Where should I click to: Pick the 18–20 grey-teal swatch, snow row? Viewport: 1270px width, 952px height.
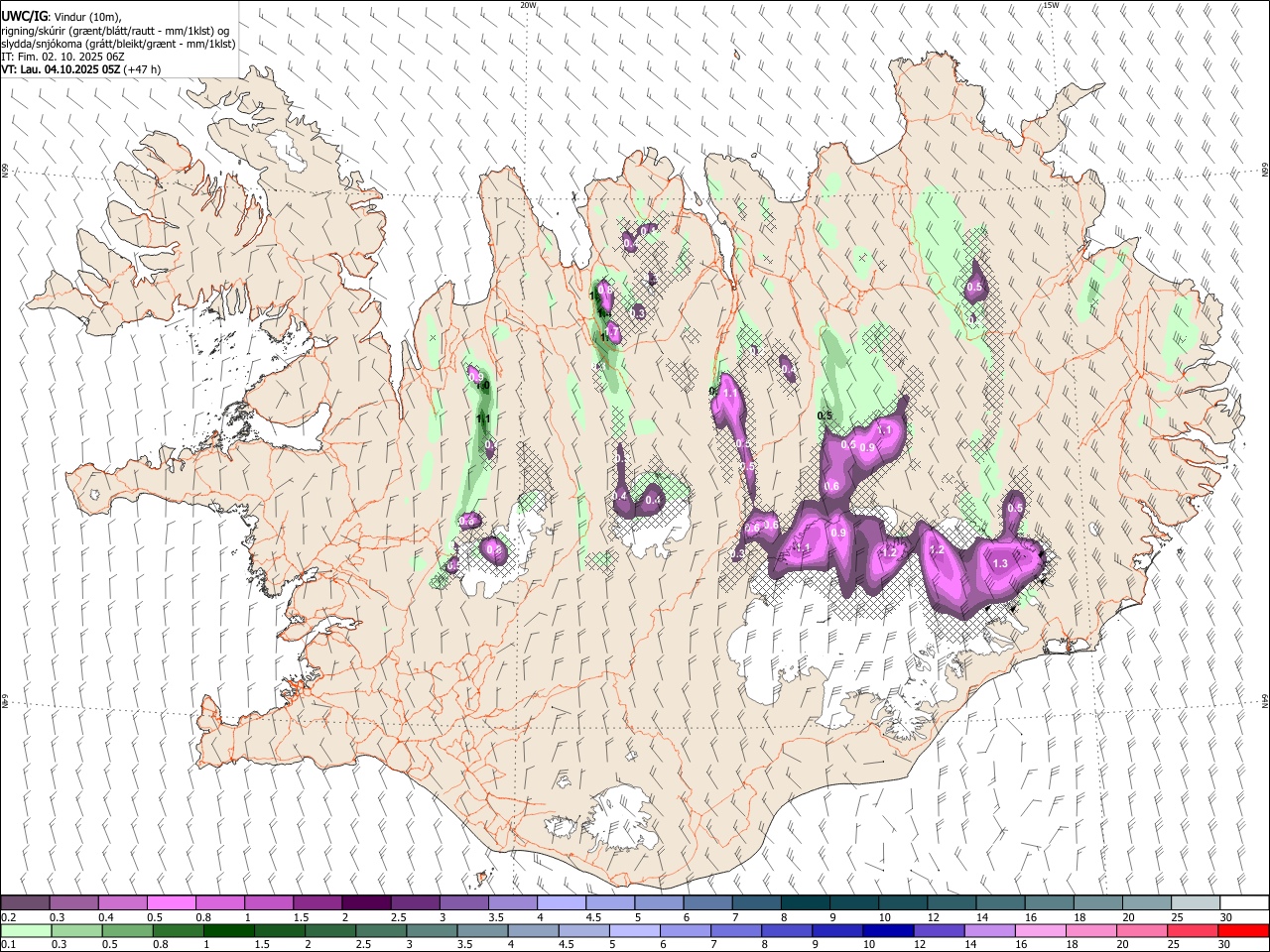click(x=1098, y=902)
